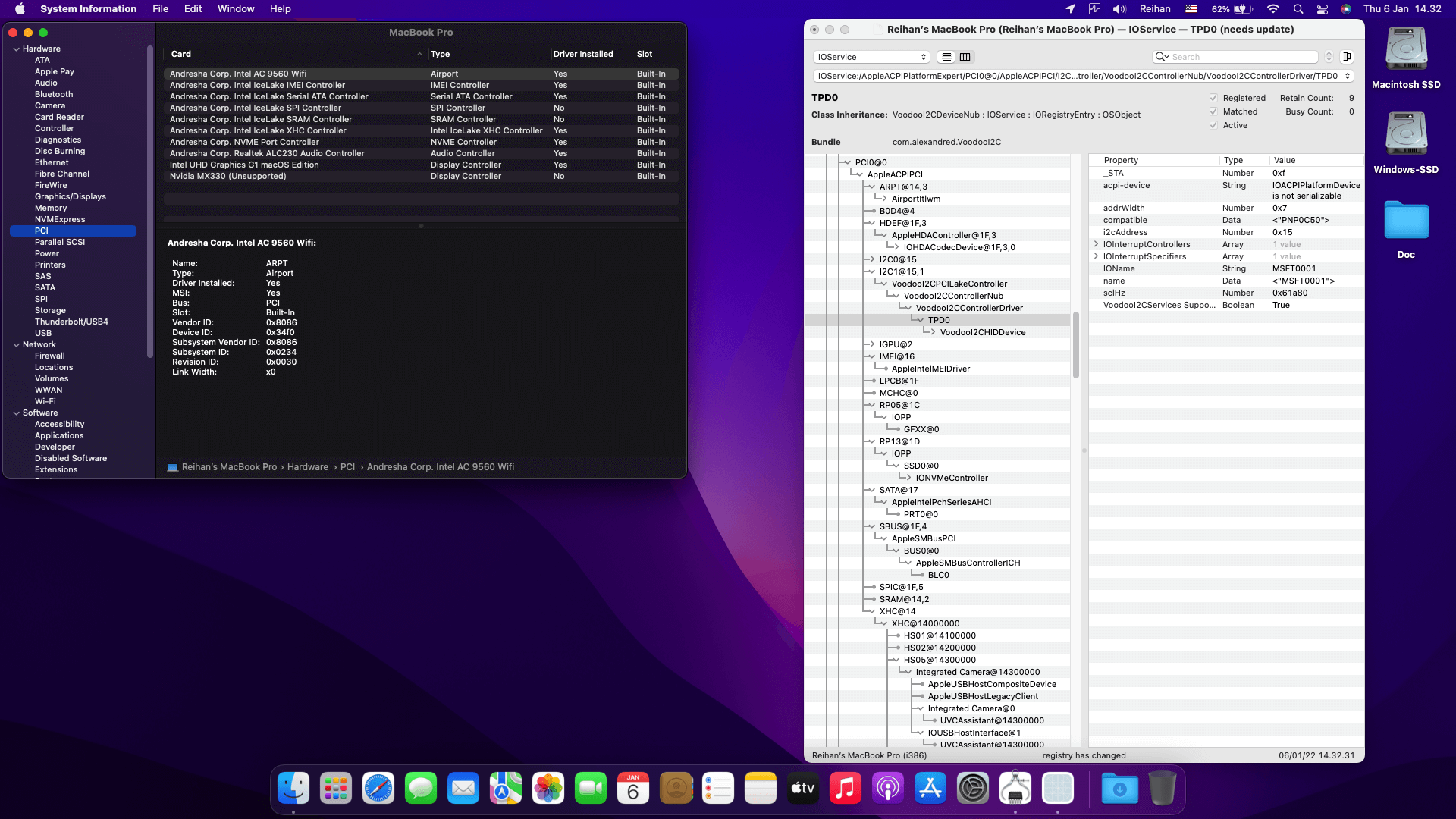Image resolution: width=1456 pixels, height=819 pixels.
Task: Select the sclHz property row
Action: point(1225,293)
